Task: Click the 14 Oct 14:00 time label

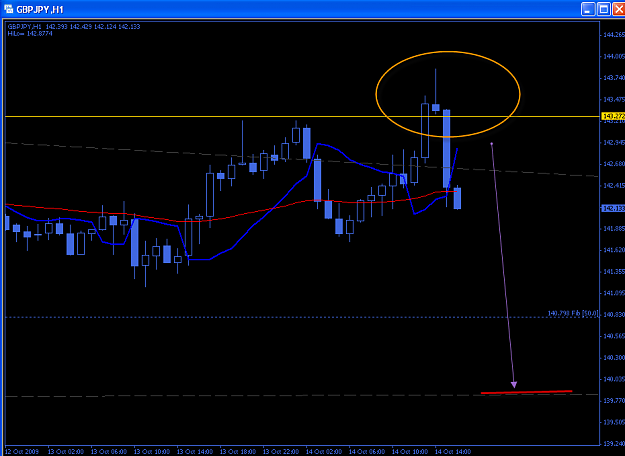Action: point(453,452)
